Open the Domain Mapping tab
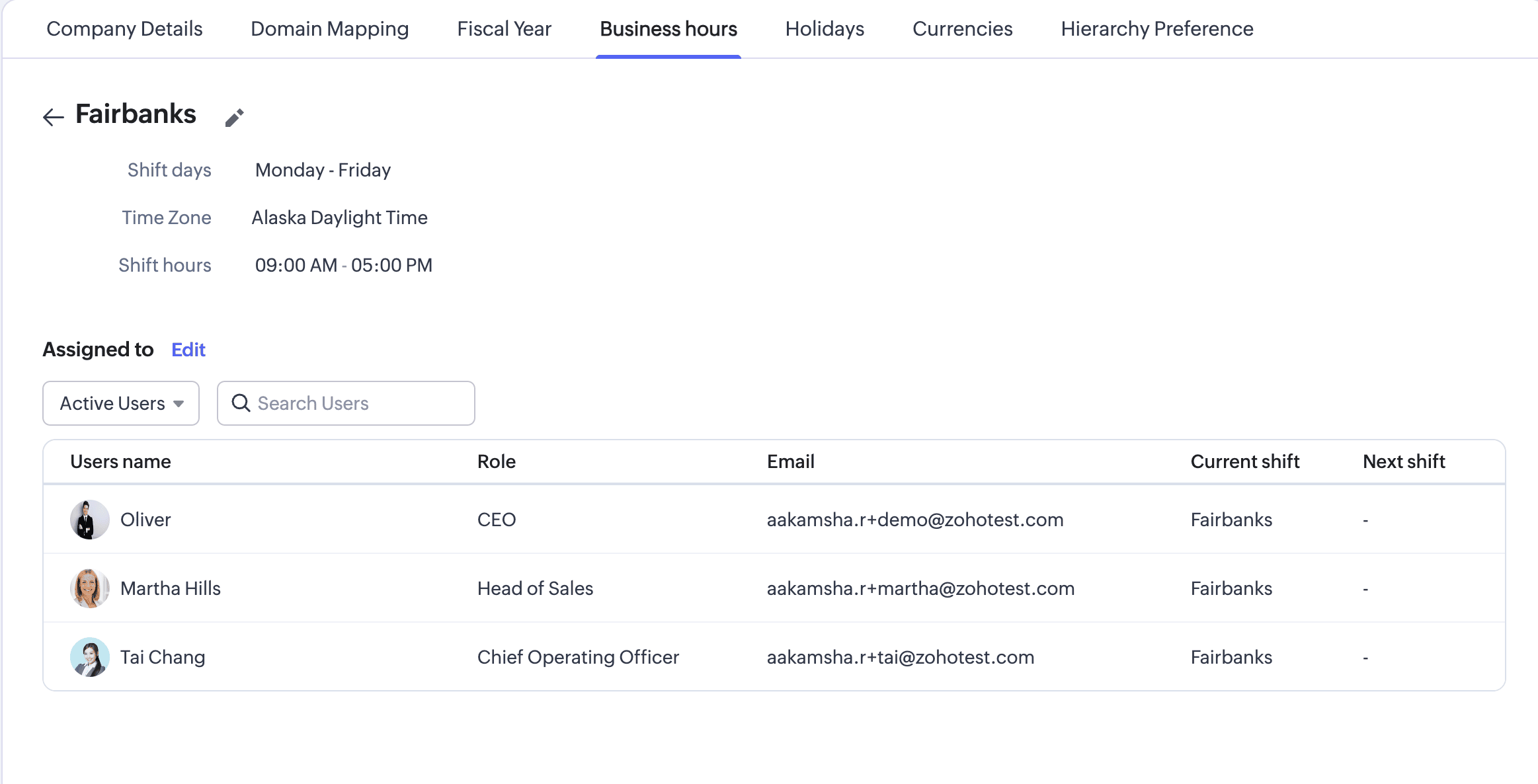 [329, 29]
